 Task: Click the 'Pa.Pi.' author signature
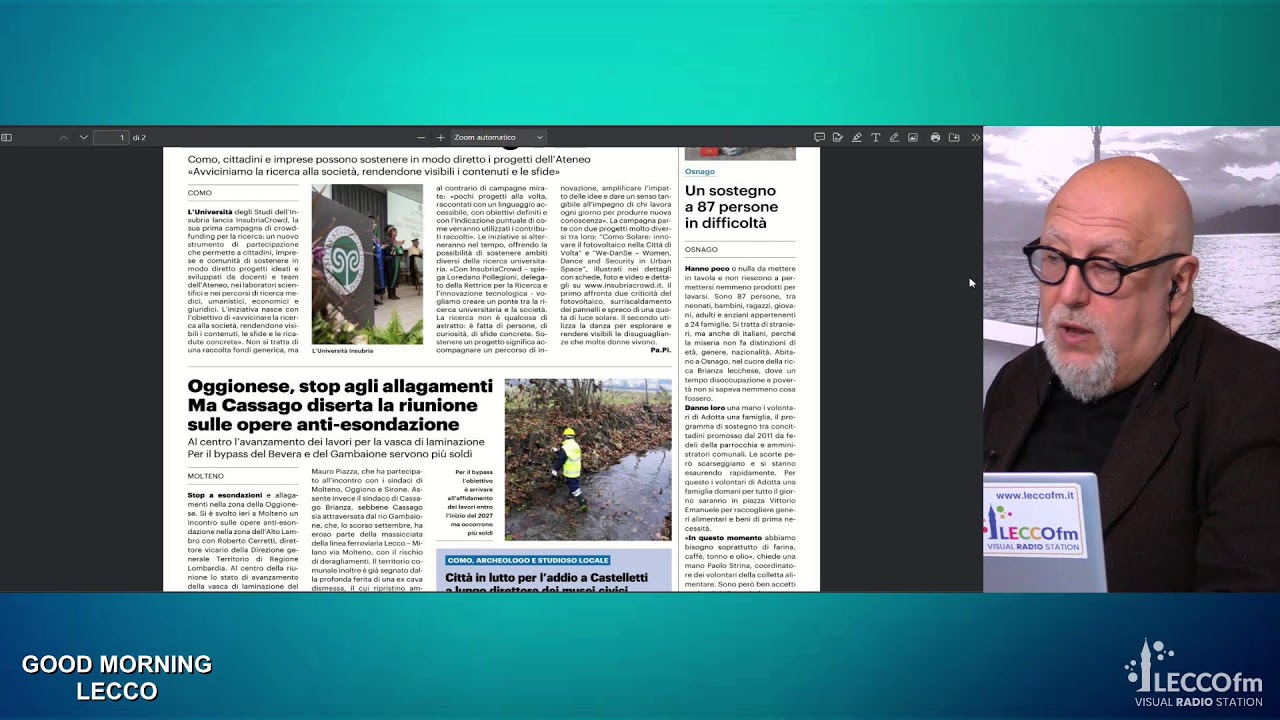660,350
